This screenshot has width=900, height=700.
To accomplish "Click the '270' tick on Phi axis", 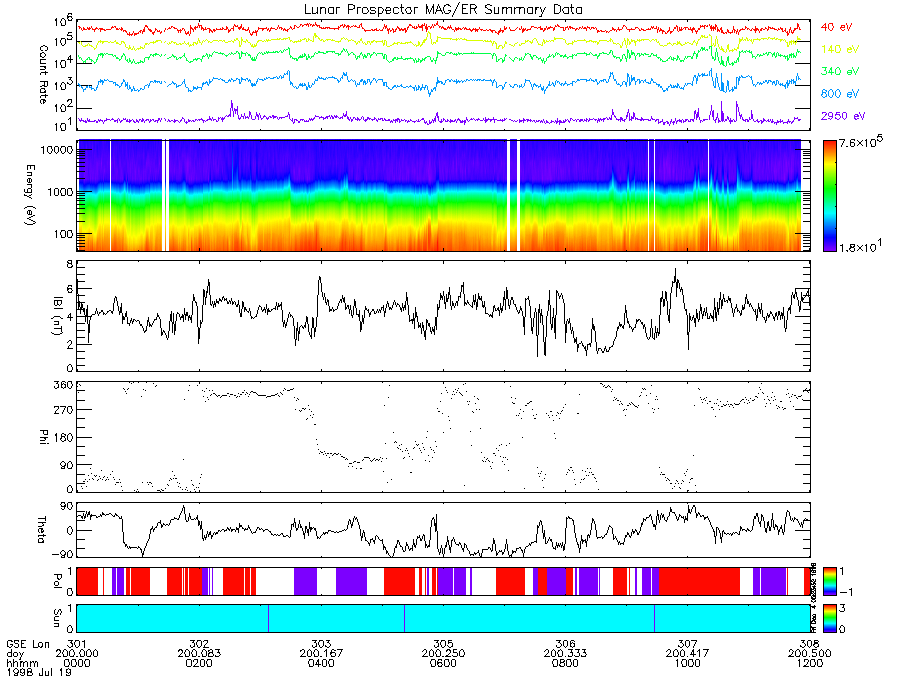I will (63, 410).
